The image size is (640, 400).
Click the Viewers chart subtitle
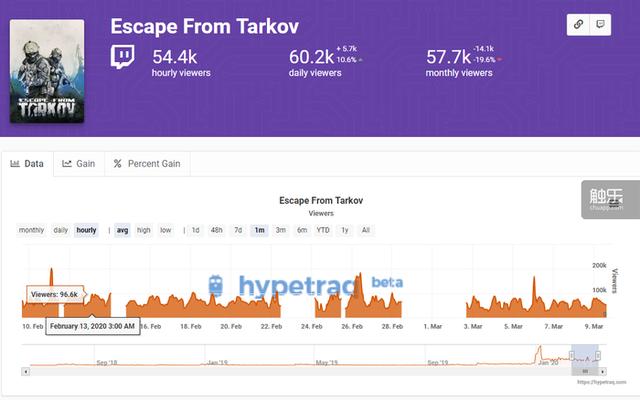pos(321,213)
